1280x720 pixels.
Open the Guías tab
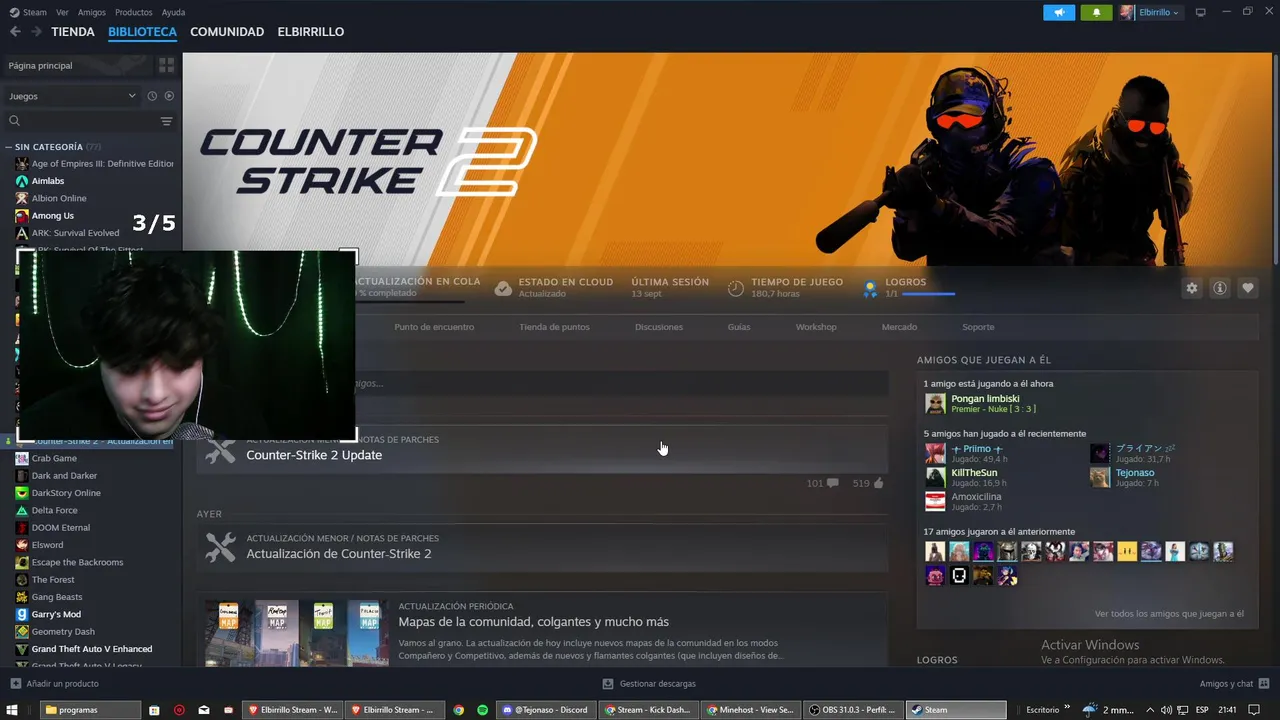739,327
